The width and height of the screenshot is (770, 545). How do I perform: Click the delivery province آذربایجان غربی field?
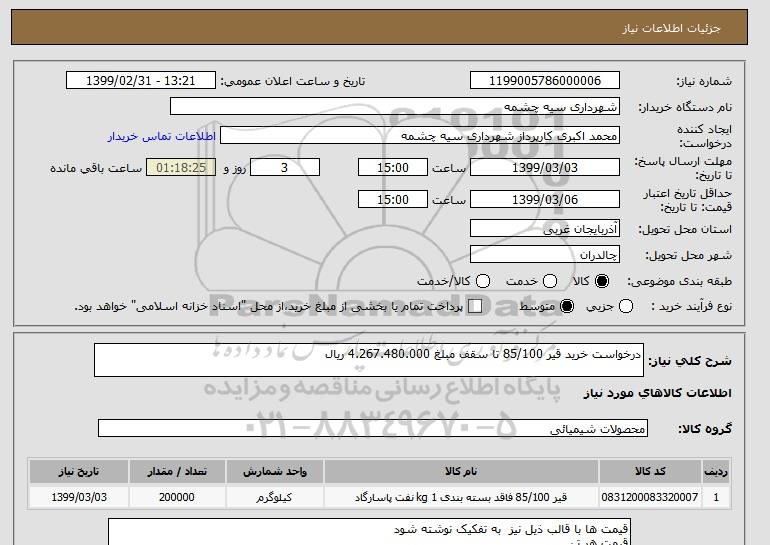(x=545, y=229)
